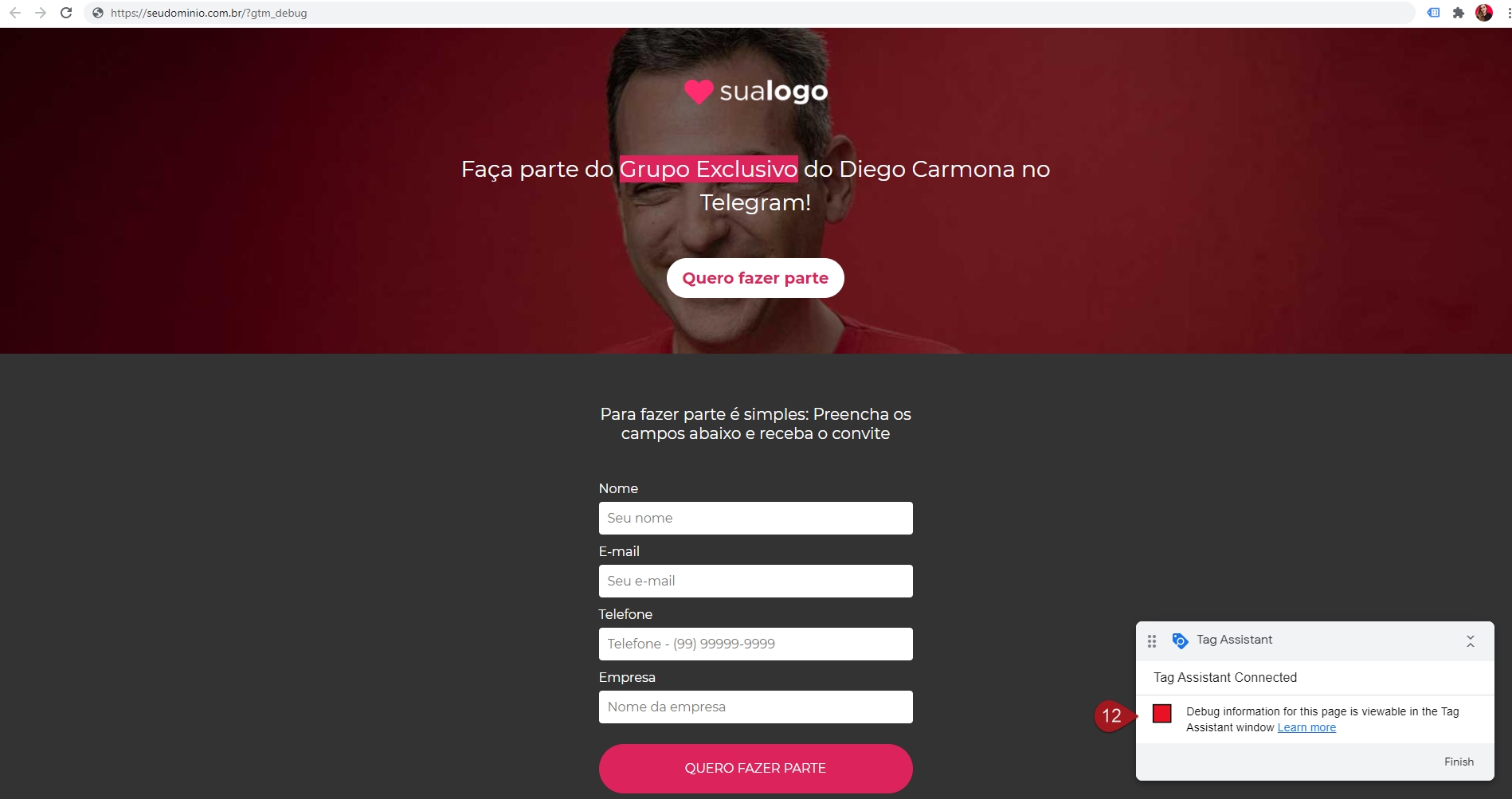Image resolution: width=1512 pixels, height=799 pixels.
Task: Go back using the browser back arrow
Action: pos(15,13)
